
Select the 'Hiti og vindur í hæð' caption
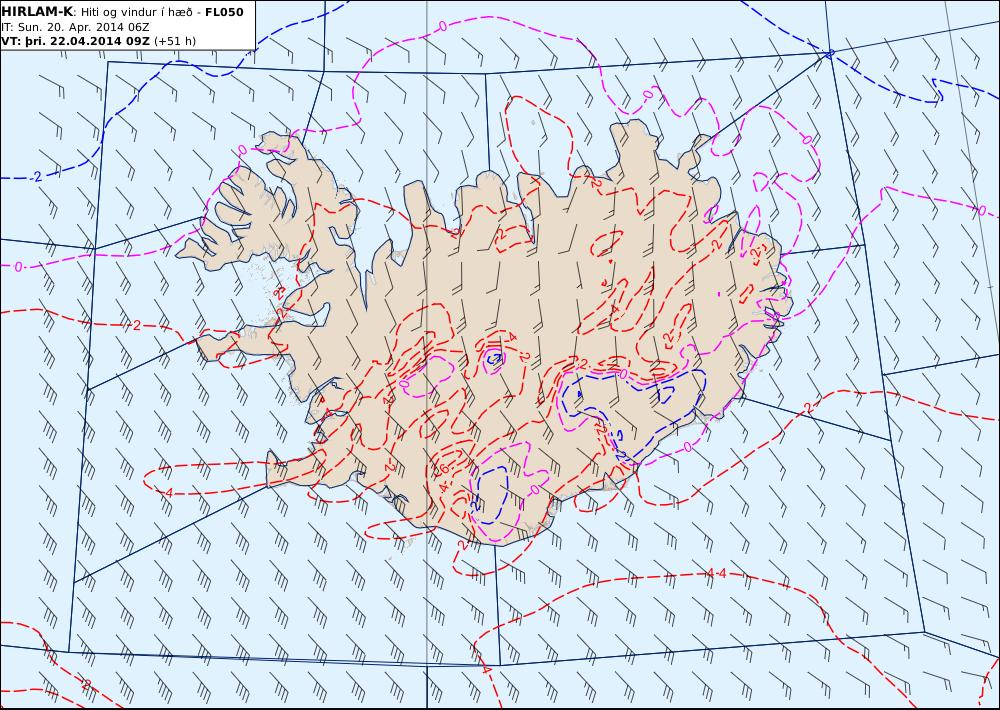pos(136,12)
